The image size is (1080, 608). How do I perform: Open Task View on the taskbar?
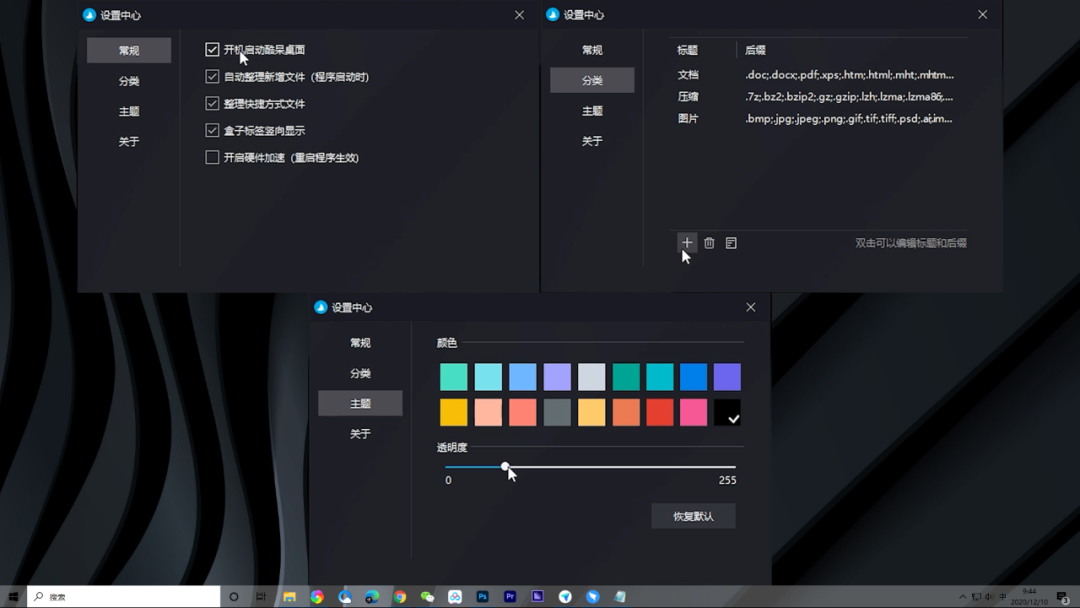[x=260, y=596]
